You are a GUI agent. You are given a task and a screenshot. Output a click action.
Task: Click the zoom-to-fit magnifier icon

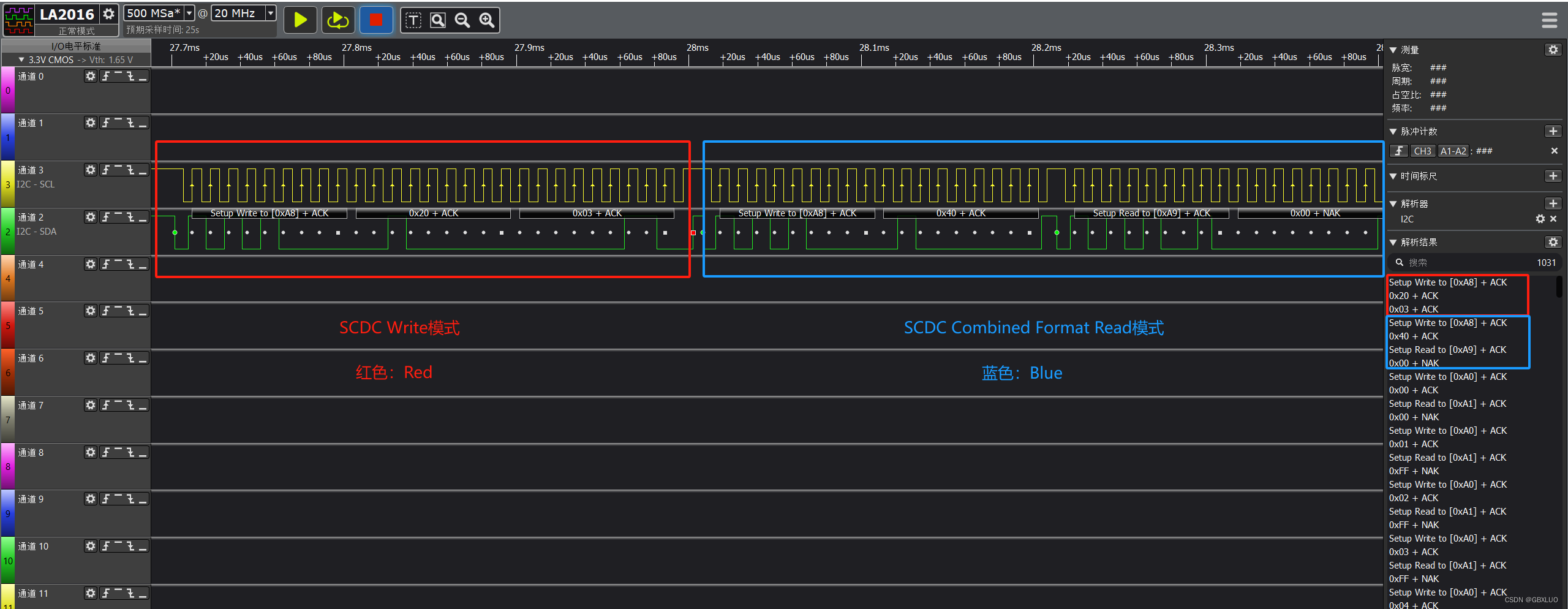(x=438, y=20)
